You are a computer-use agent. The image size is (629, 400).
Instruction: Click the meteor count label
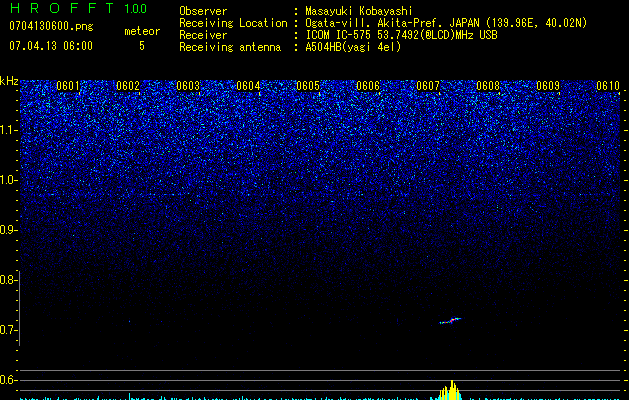coord(142,31)
